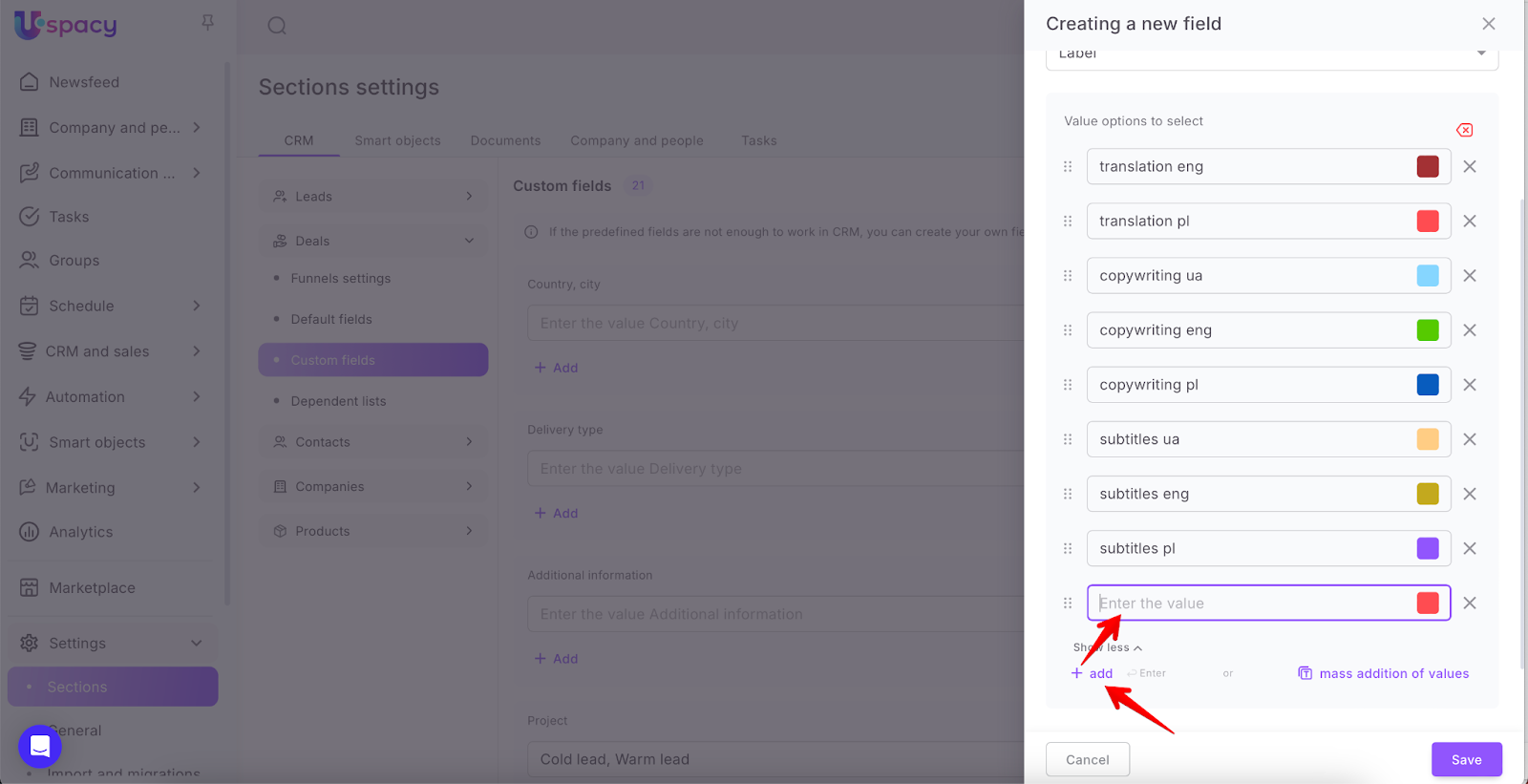Open the chat support widget icon
This screenshot has height=784, width=1528.
click(x=40, y=745)
